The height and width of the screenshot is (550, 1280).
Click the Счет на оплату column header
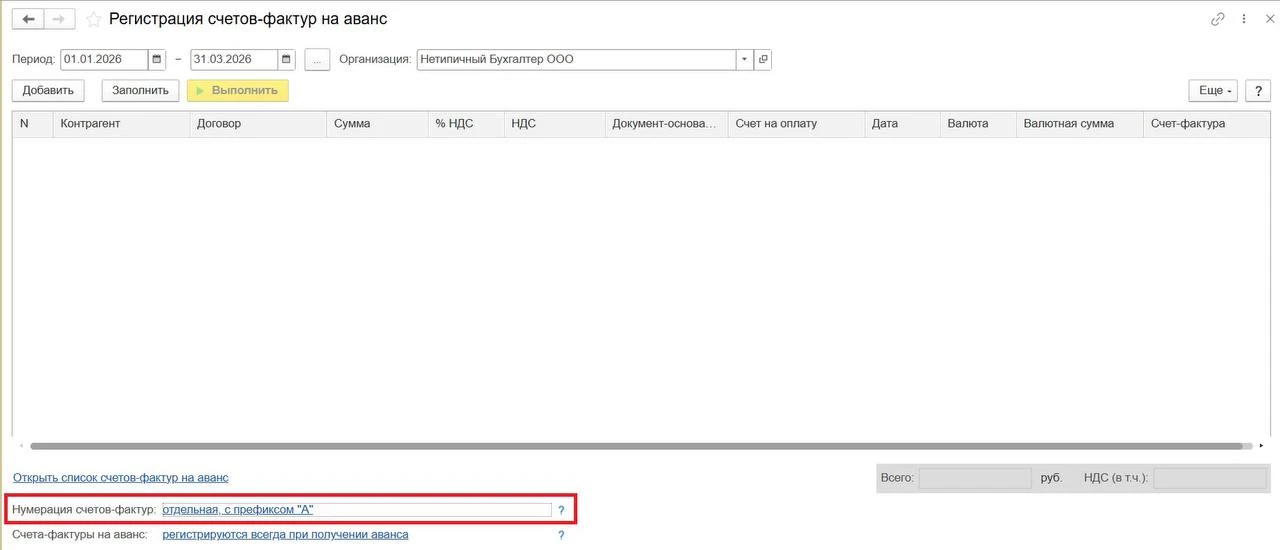tap(796, 124)
